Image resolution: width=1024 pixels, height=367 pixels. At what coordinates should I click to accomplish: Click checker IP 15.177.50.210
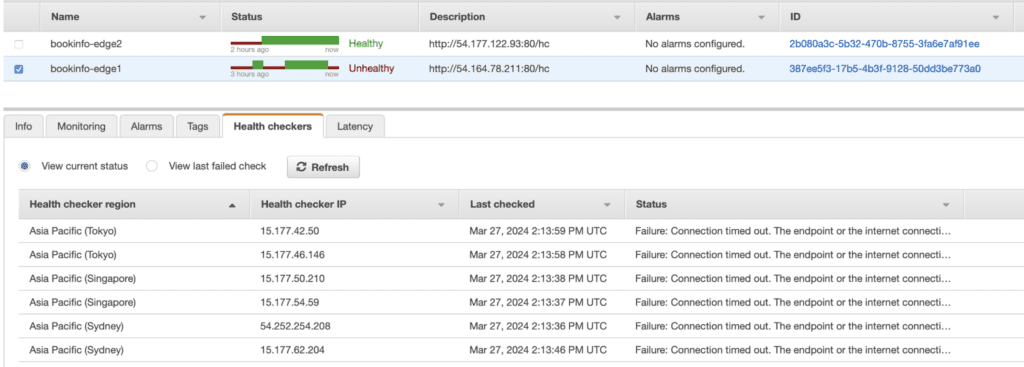(x=292, y=278)
